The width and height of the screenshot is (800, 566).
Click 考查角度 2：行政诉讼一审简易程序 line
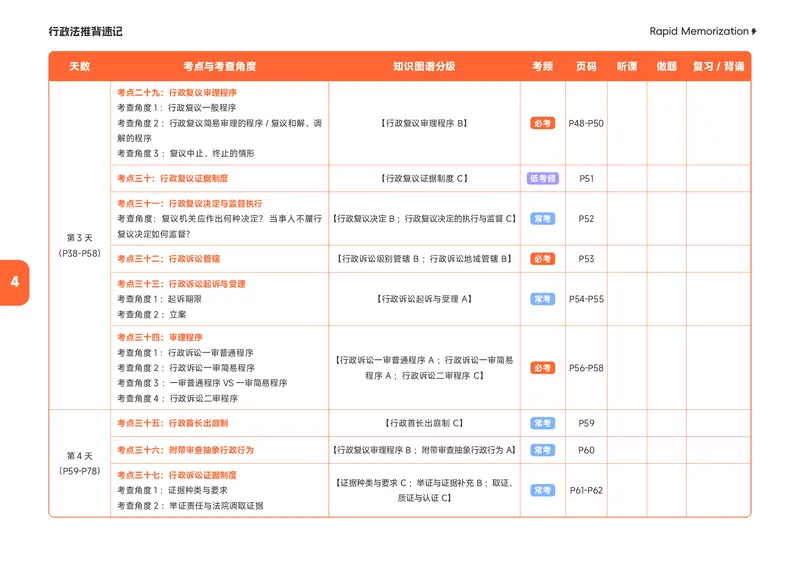click(186, 368)
